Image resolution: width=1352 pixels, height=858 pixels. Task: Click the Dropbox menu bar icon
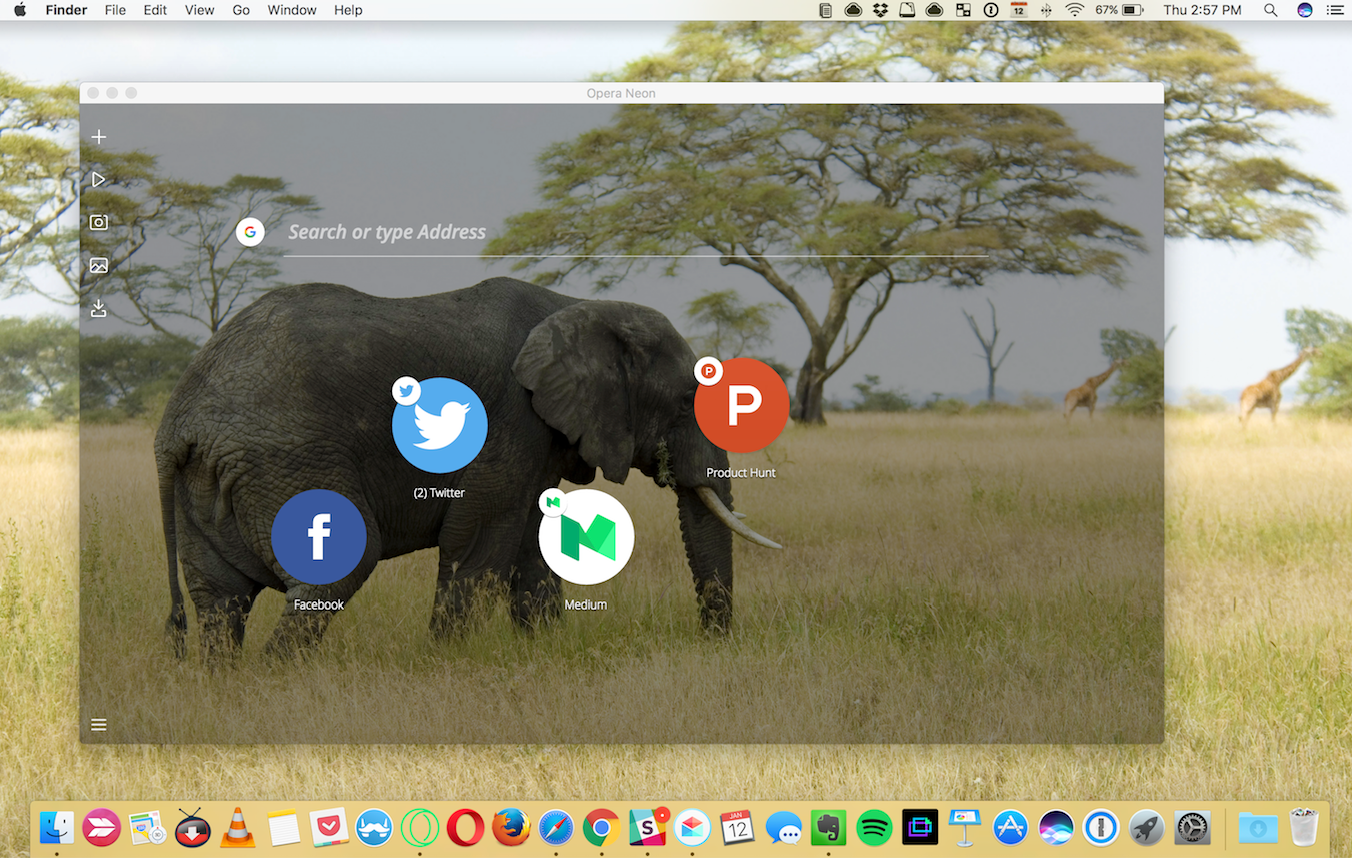click(x=881, y=10)
